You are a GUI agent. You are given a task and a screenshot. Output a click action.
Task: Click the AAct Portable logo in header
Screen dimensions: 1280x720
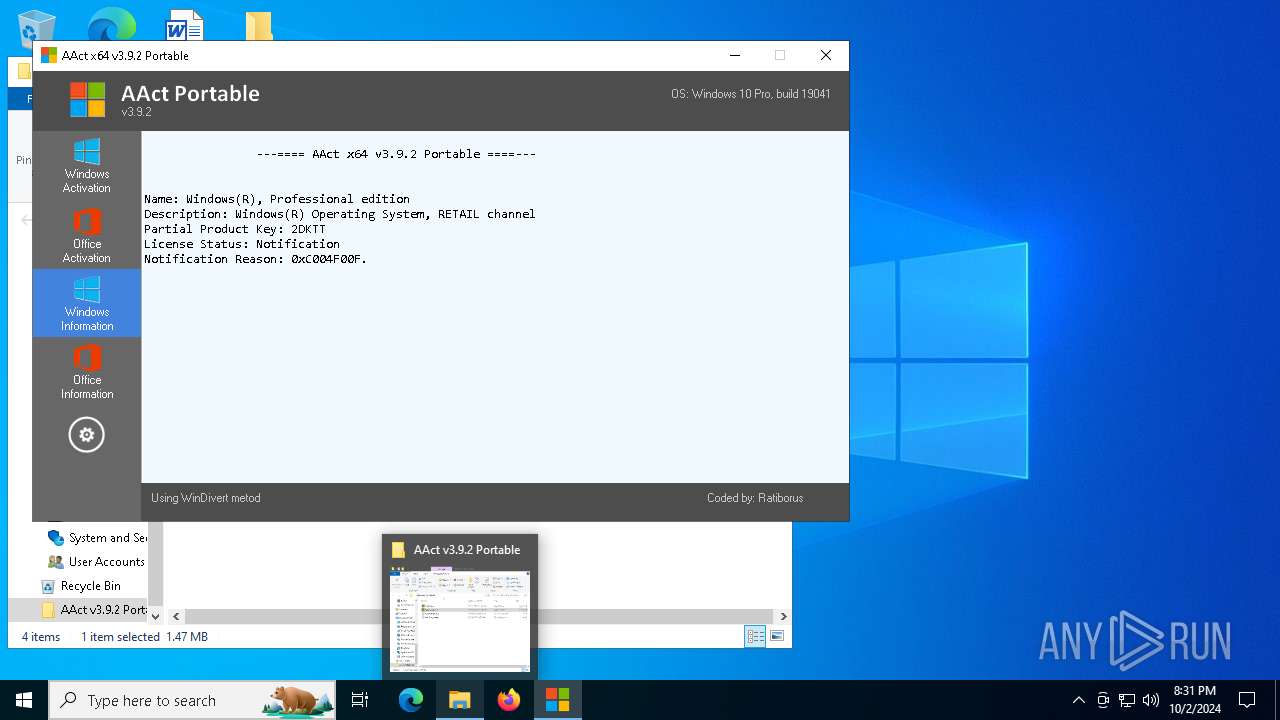point(88,99)
